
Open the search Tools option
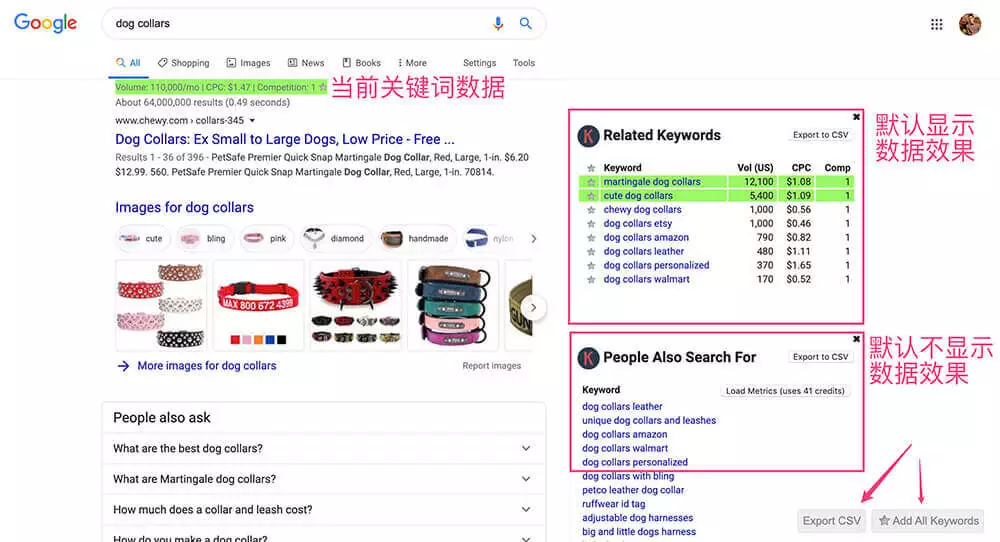pyautogui.click(x=524, y=62)
